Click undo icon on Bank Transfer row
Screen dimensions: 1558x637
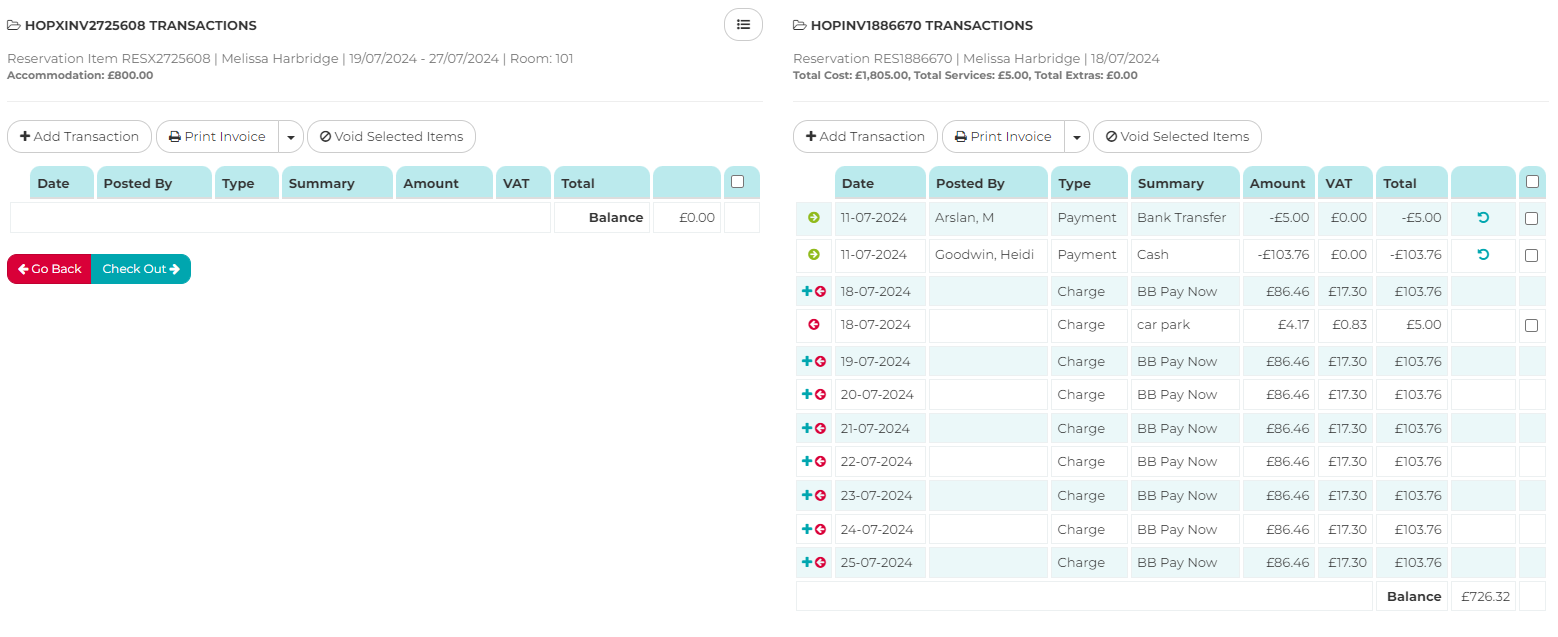click(1483, 217)
